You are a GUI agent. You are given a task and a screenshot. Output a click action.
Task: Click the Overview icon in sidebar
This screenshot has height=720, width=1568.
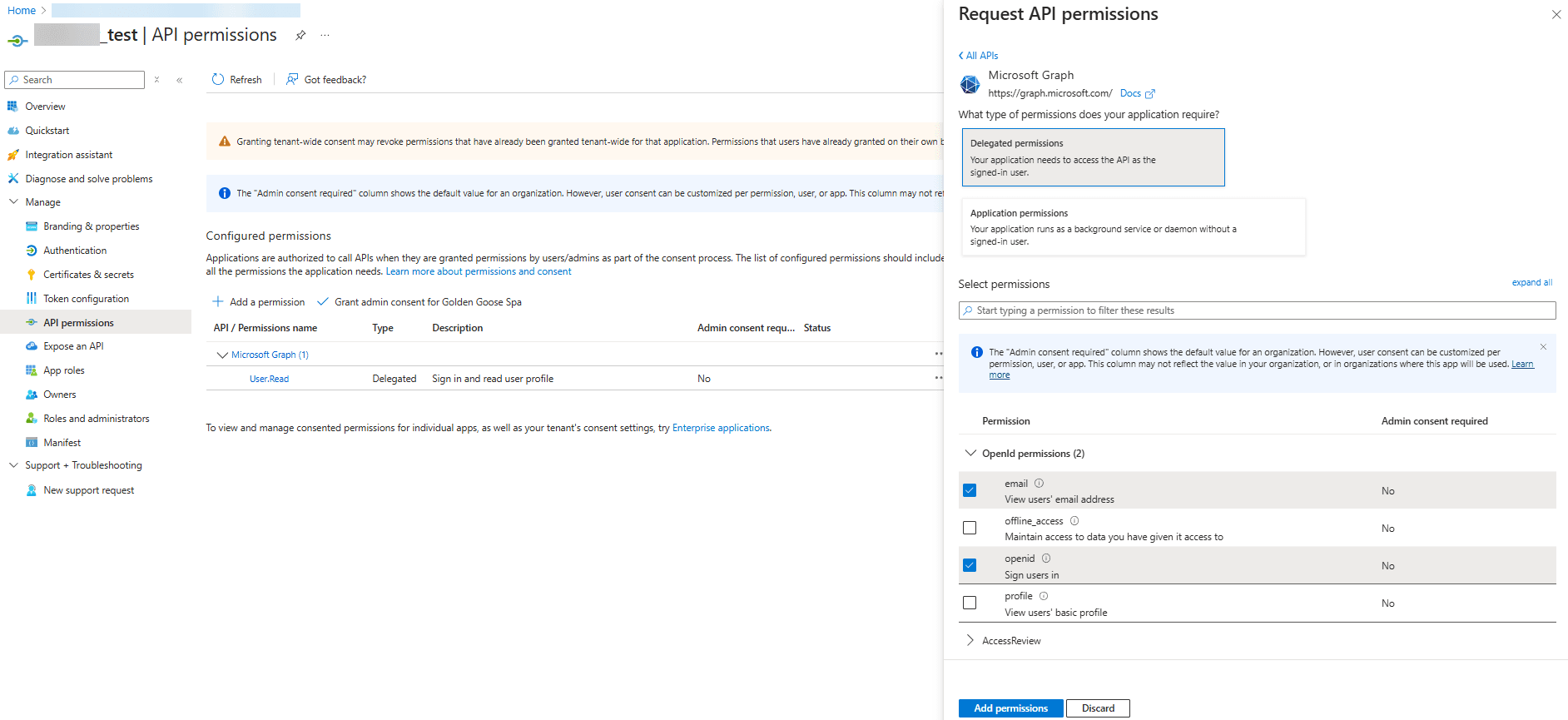click(x=12, y=106)
